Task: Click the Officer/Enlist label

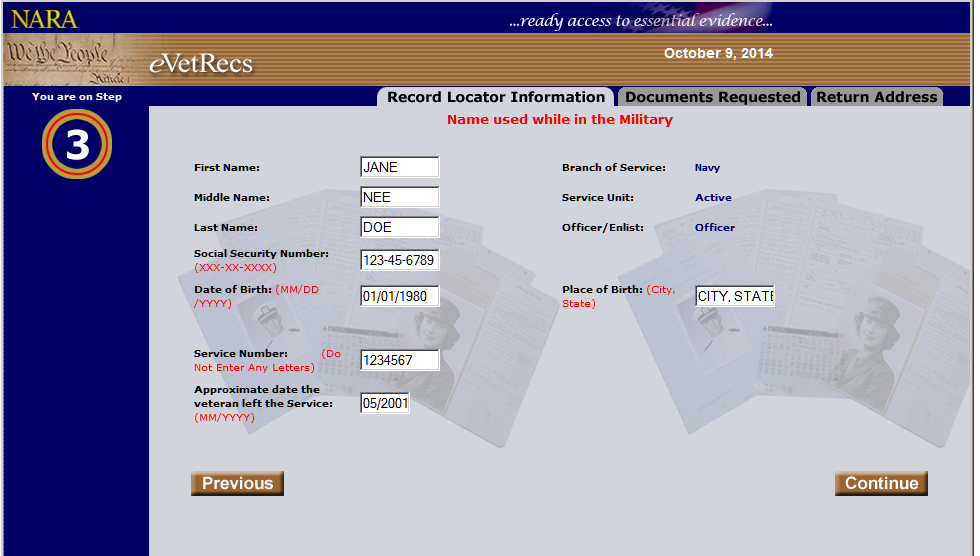Action: point(602,227)
